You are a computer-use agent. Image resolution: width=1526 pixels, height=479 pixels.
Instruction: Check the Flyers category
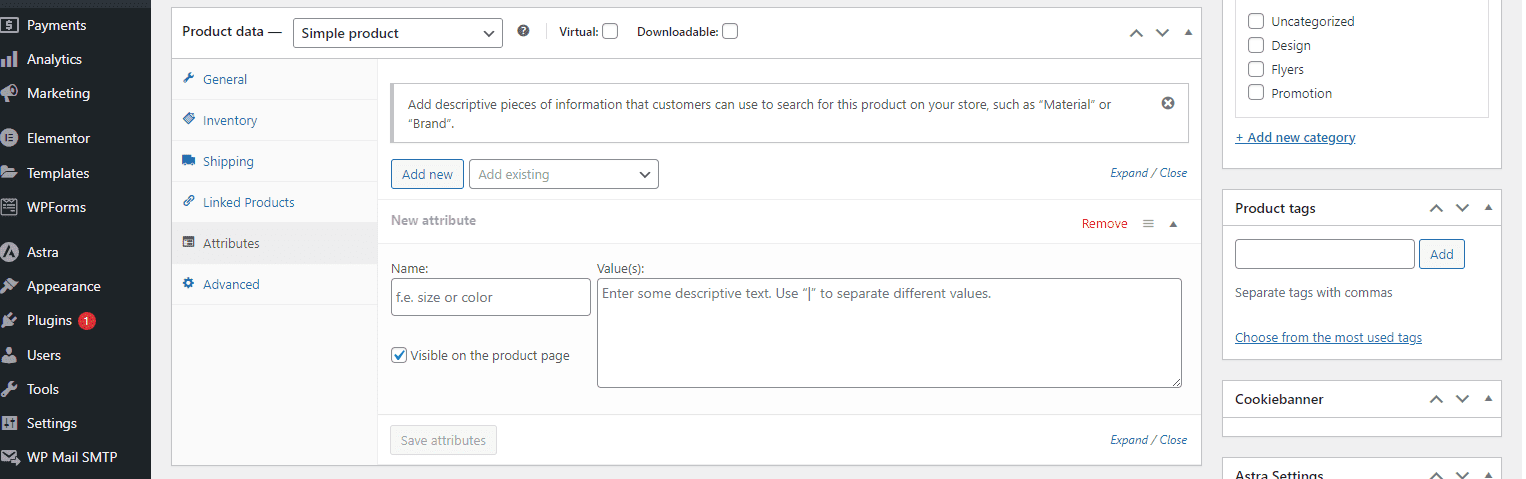click(x=1256, y=69)
